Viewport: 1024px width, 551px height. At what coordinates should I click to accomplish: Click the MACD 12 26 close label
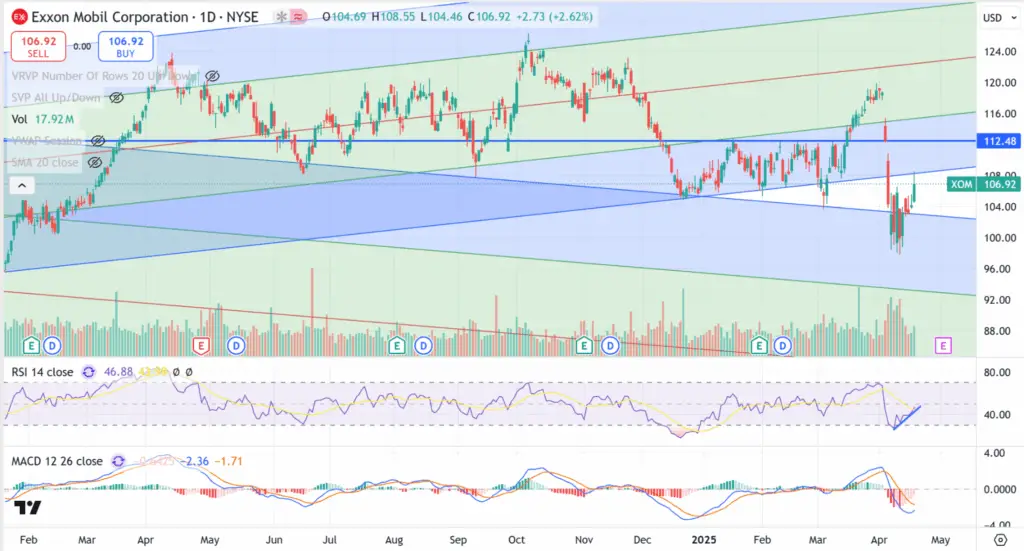coord(57,461)
